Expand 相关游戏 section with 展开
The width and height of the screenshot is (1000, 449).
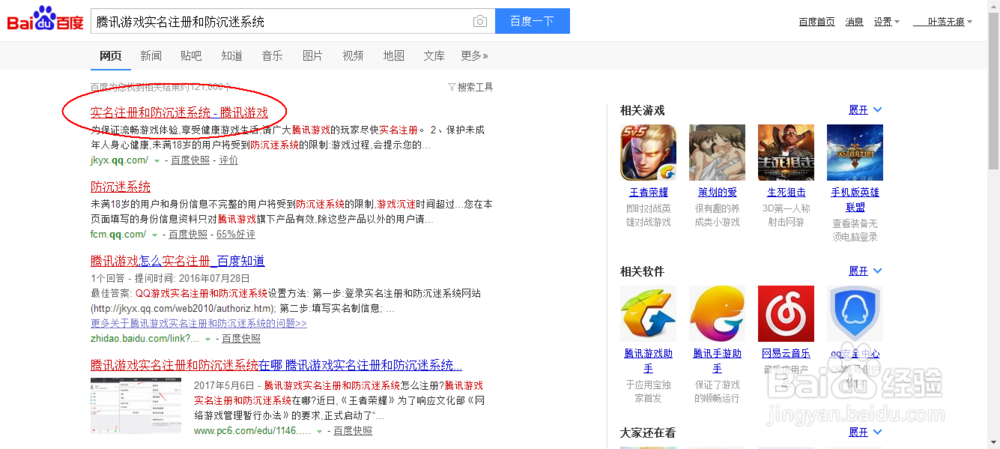[x=865, y=110]
